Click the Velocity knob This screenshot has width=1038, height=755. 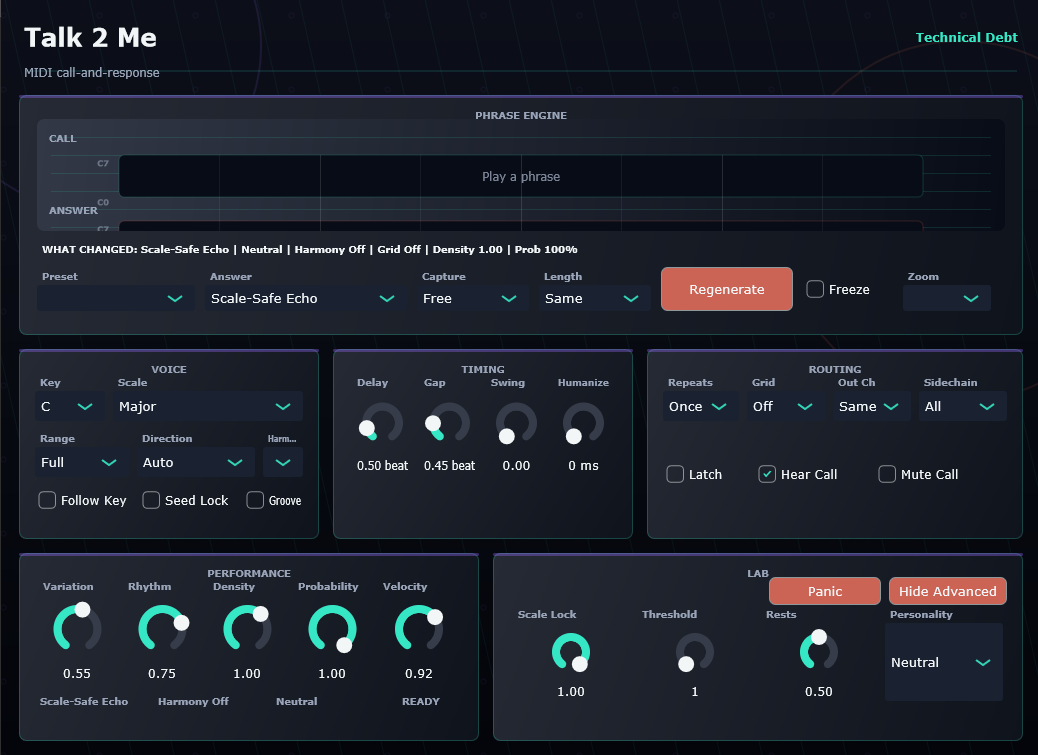[x=418, y=629]
